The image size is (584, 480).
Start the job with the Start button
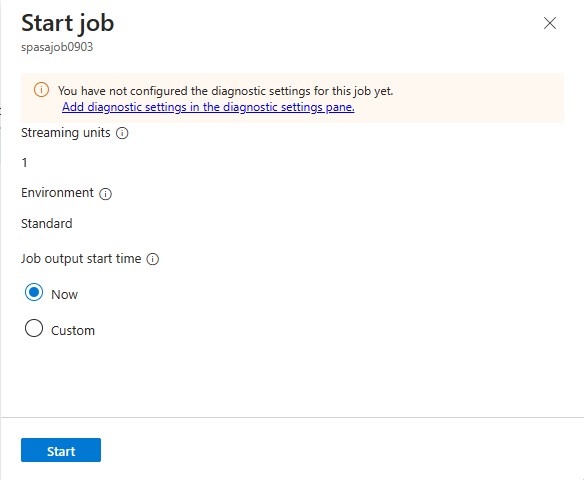tap(61, 450)
